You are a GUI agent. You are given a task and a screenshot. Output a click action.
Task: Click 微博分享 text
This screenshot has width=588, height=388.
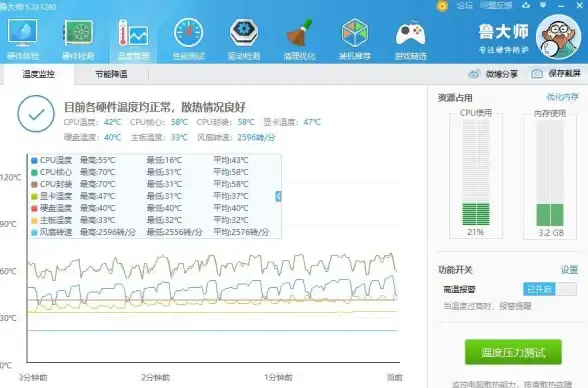(502, 74)
